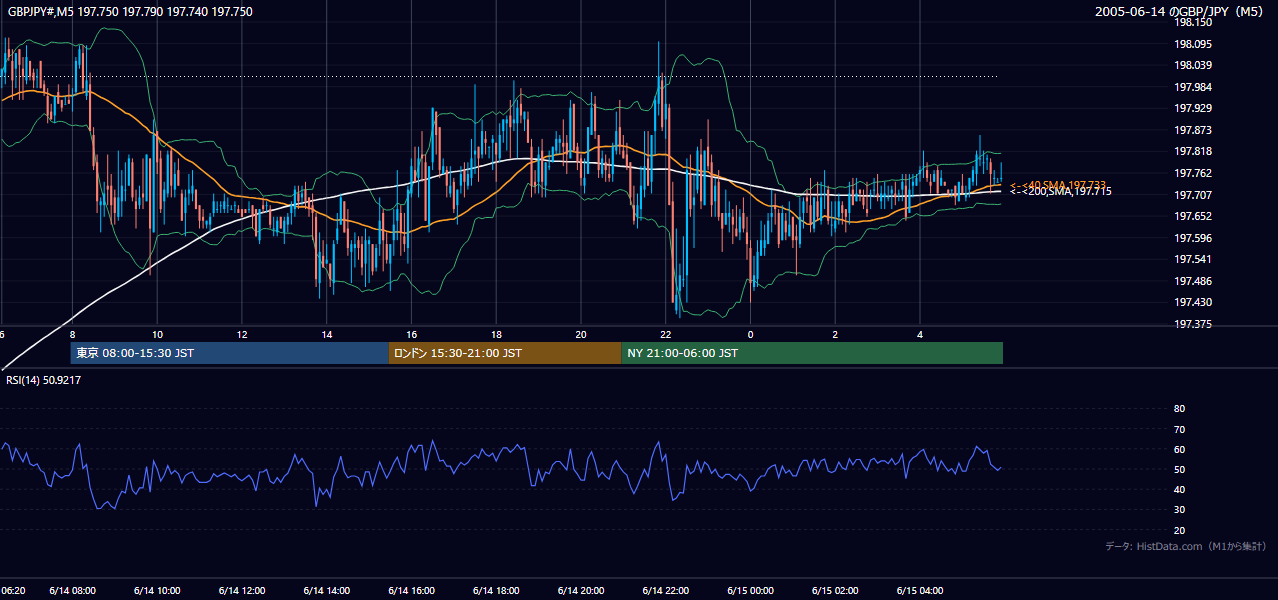Select the 197.596 price level value
The width and height of the screenshot is (1278, 600).
tap(1193, 238)
